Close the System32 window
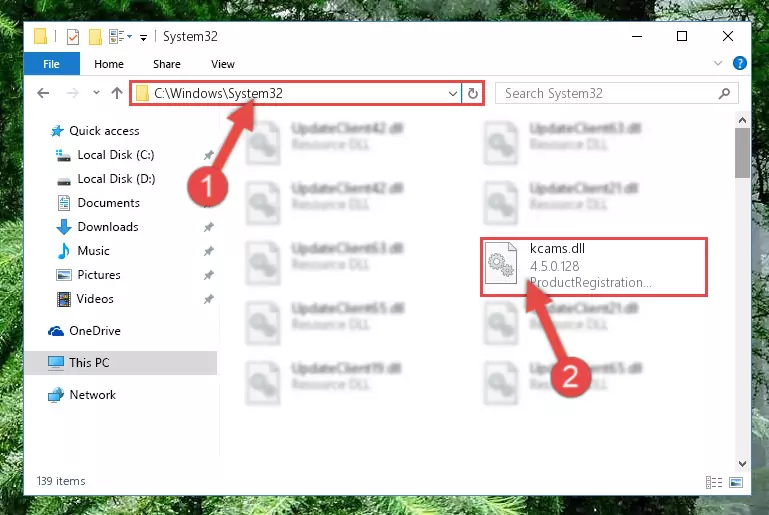The width and height of the screenshot is (769, 515). pyautogui.click(x=728, y=36)
